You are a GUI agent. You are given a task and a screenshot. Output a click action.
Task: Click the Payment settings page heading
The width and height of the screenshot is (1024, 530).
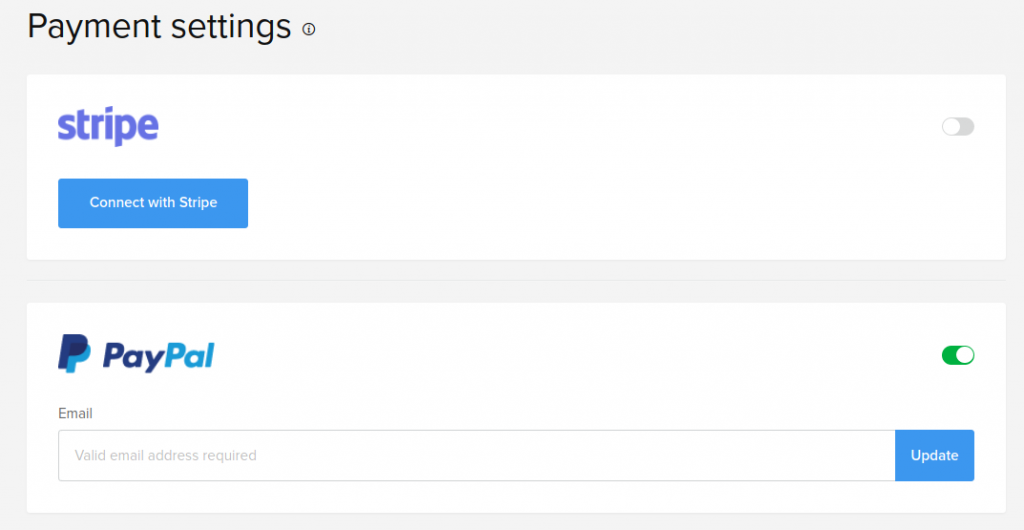tap(159, 27)
